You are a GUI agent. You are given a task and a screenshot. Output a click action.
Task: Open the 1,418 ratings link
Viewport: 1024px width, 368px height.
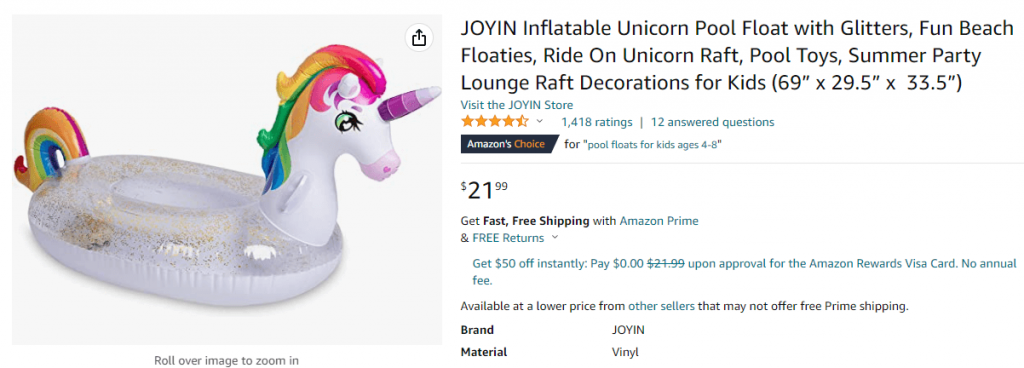click(597, 122)
